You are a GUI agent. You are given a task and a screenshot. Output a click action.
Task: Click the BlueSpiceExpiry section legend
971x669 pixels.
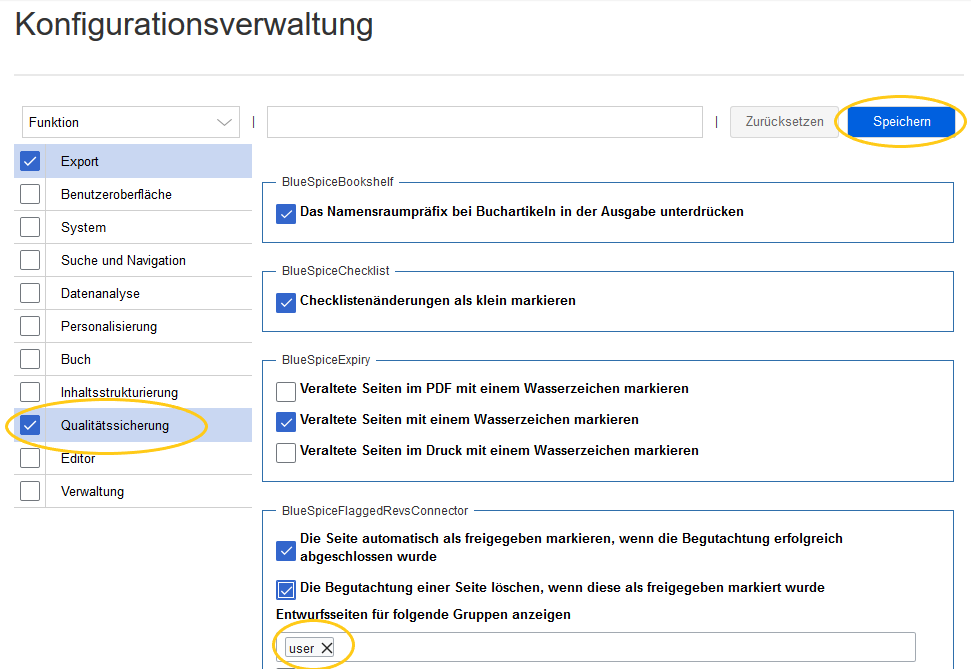point(326,360)
